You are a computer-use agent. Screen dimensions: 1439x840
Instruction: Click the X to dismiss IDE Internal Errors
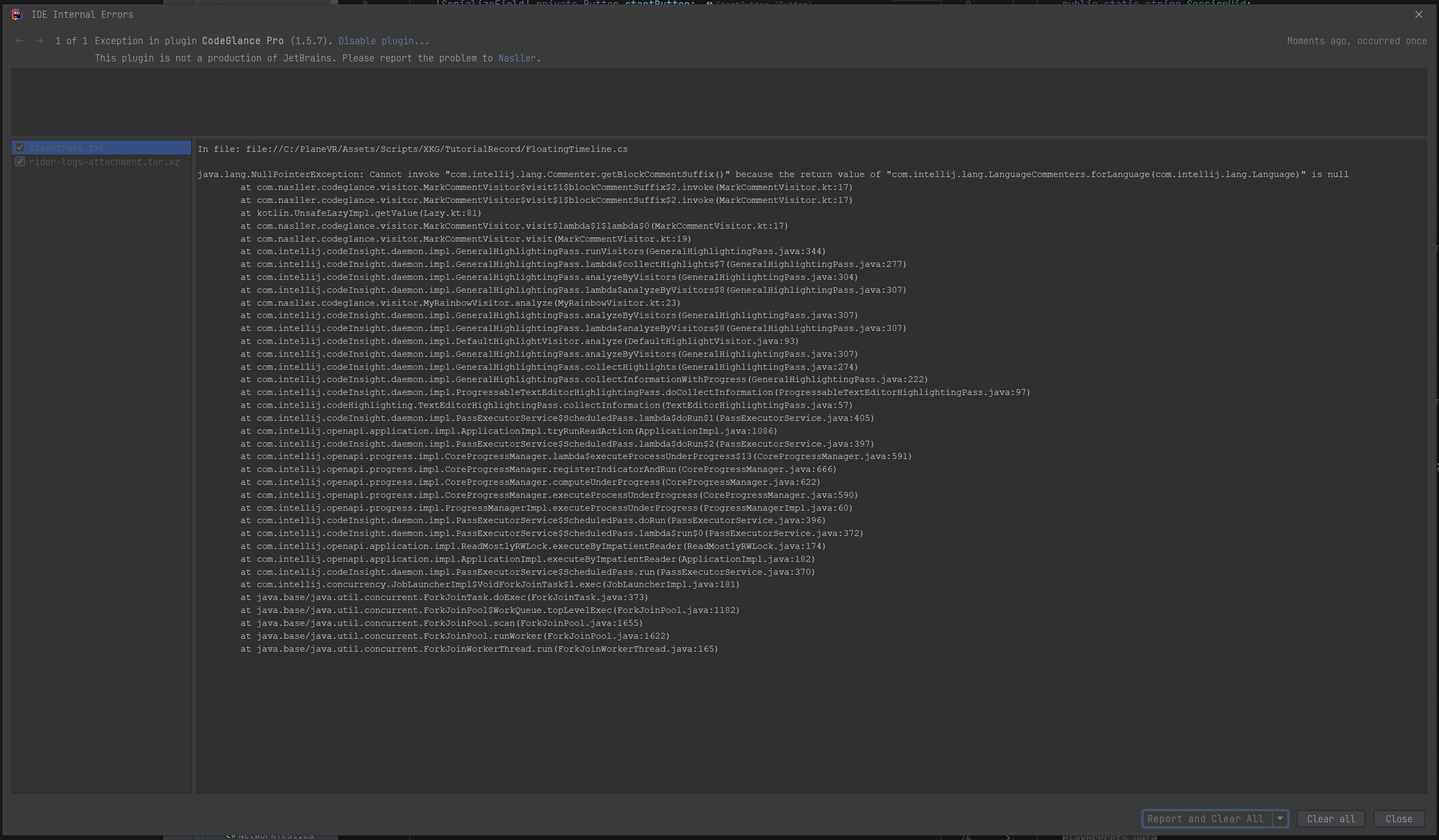pyautogui.click(x=1419, y=15)
